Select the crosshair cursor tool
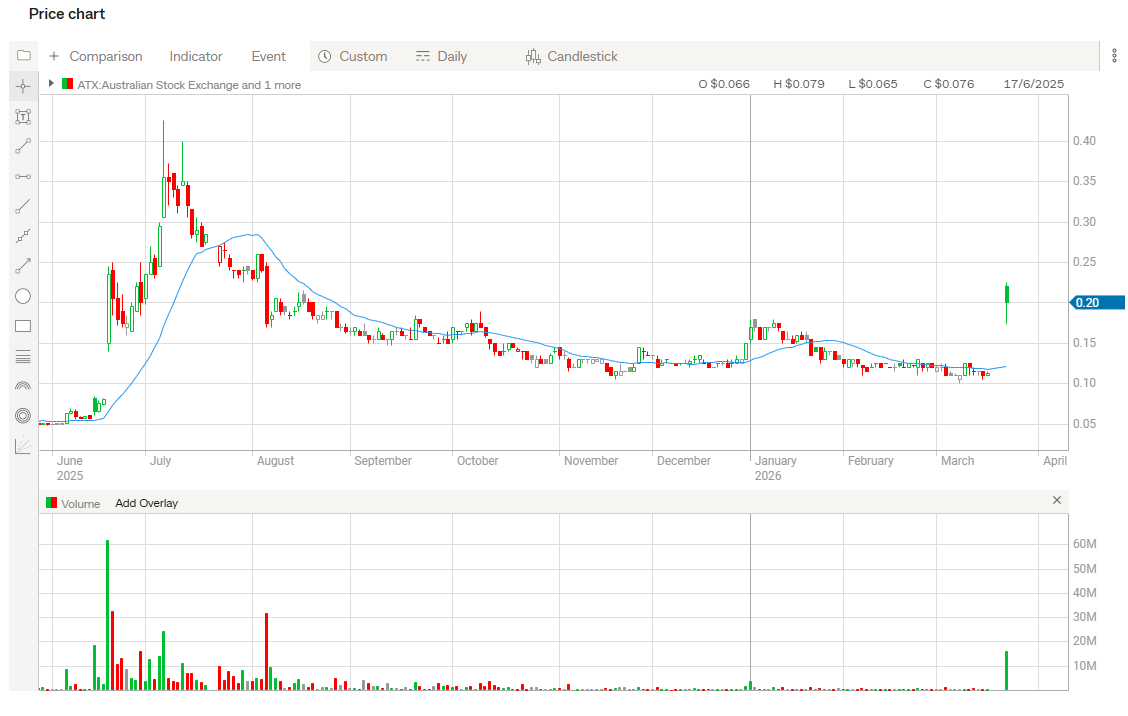 [23, 86]
